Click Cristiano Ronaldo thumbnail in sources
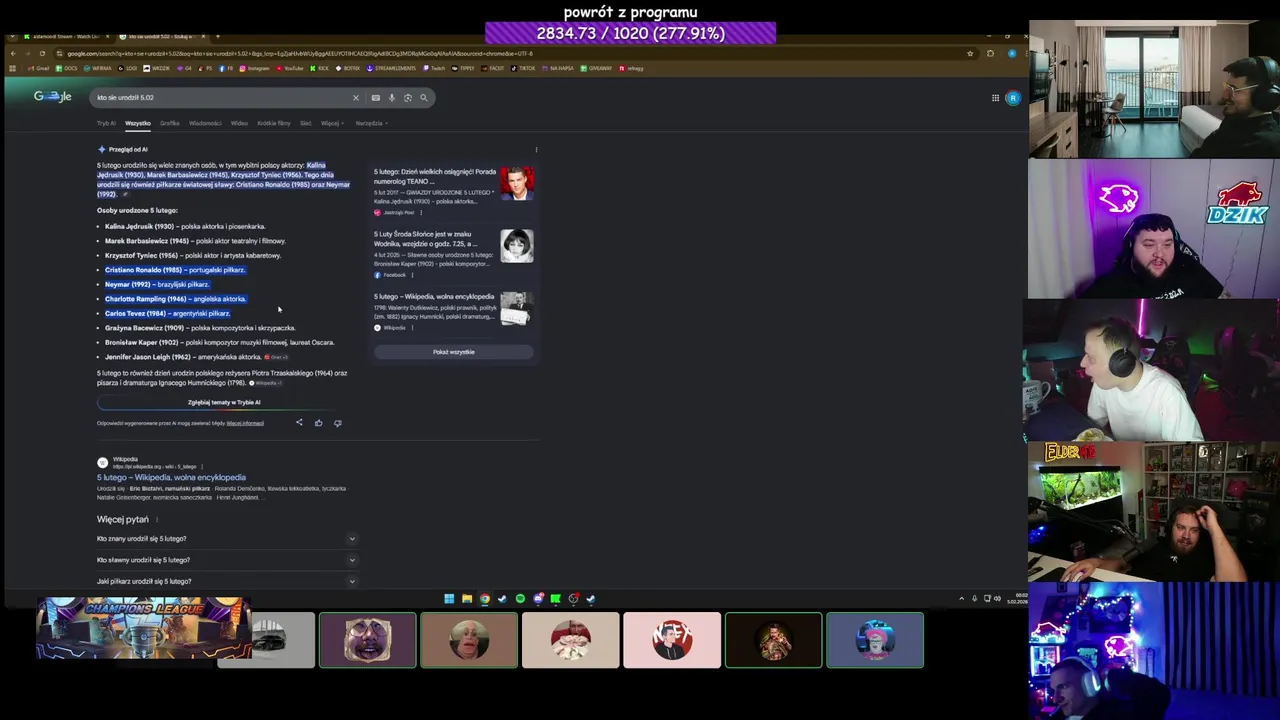Viewport: 1280px width, 720px height. [517, 183]
